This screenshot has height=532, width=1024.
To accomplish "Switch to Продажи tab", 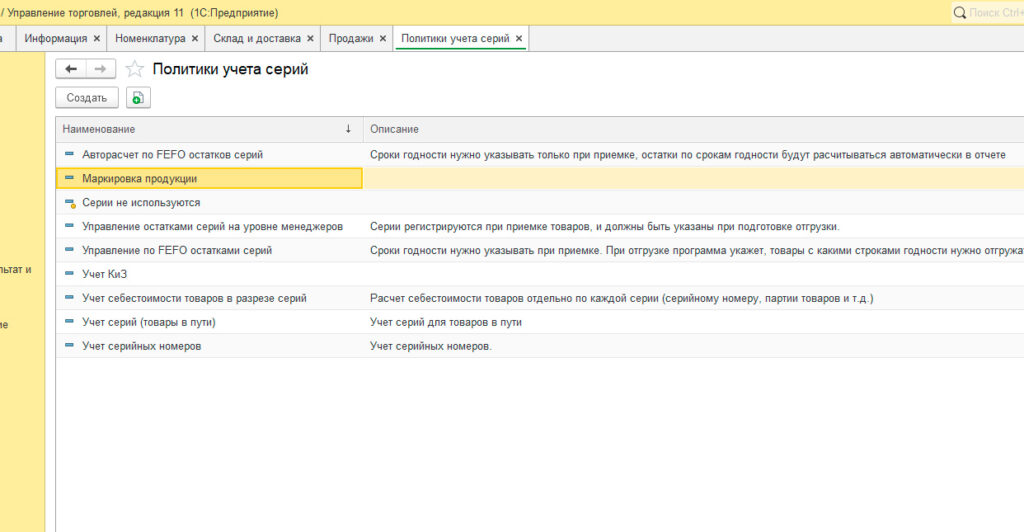I will click(351, 39).
